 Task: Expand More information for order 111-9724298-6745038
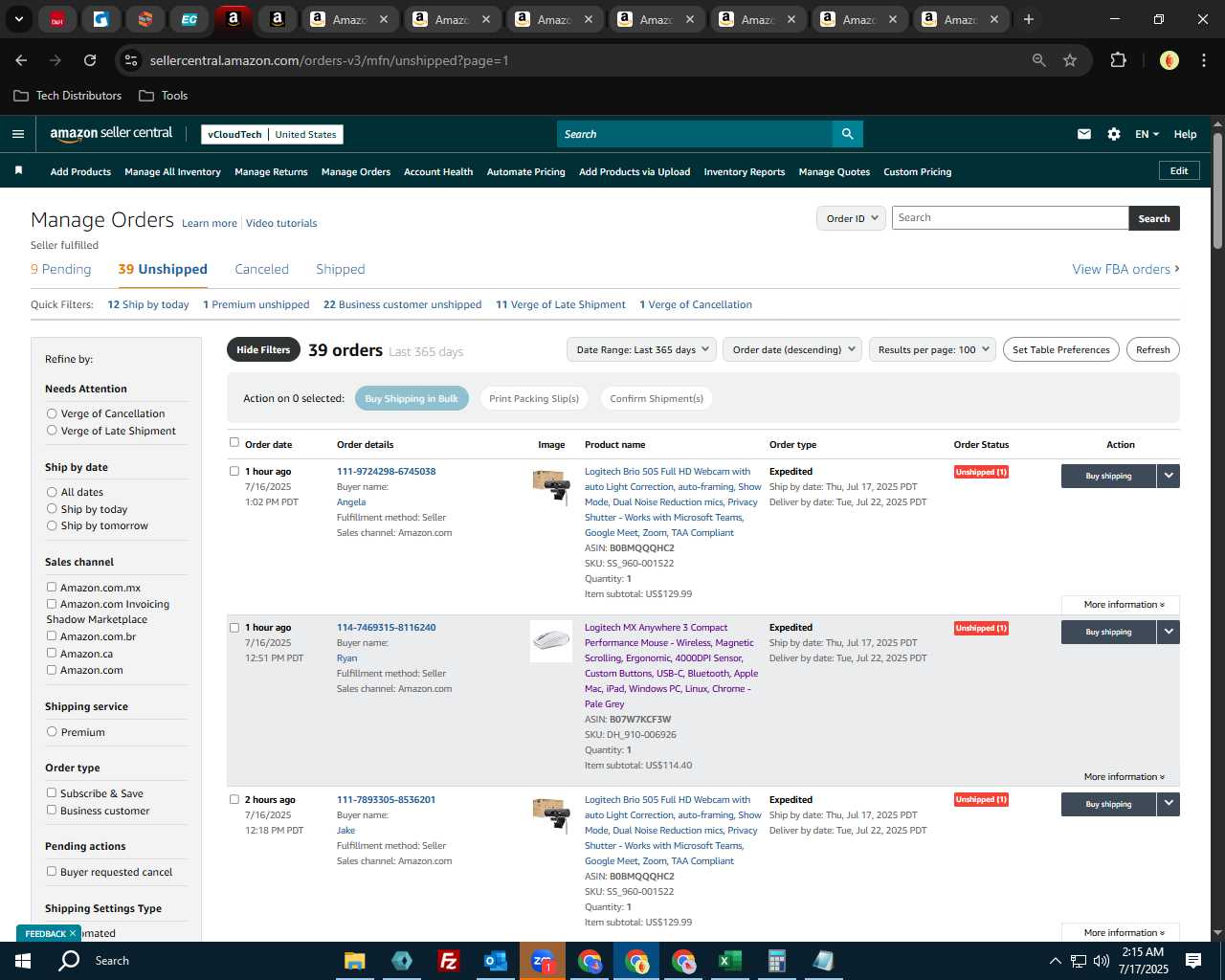(1124, 605)
